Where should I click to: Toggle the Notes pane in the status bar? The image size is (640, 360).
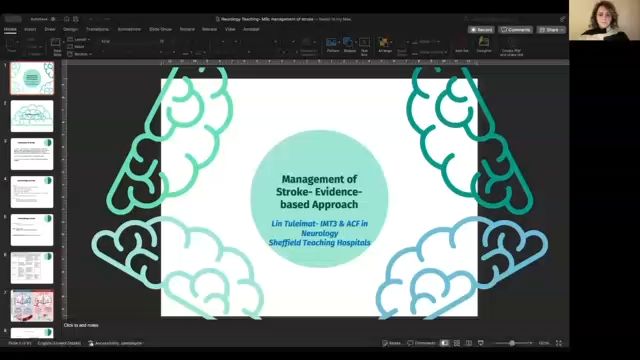click(x=391, y=343)
